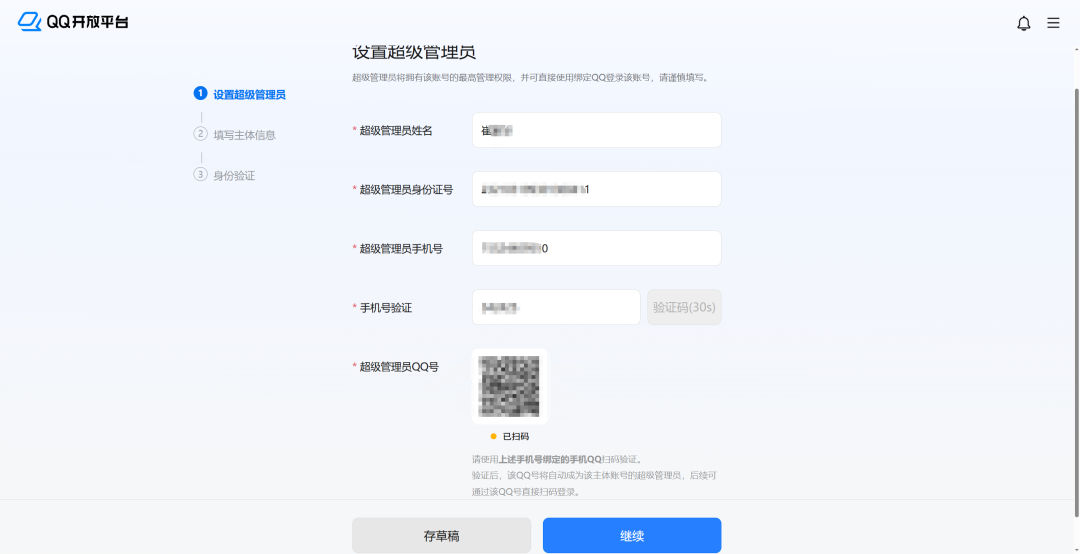The width and height of the screenshot is (1080, 554).
Task: Click the QQ开放平台 logo
Action: pyautogui.click(x=74, y=22)
